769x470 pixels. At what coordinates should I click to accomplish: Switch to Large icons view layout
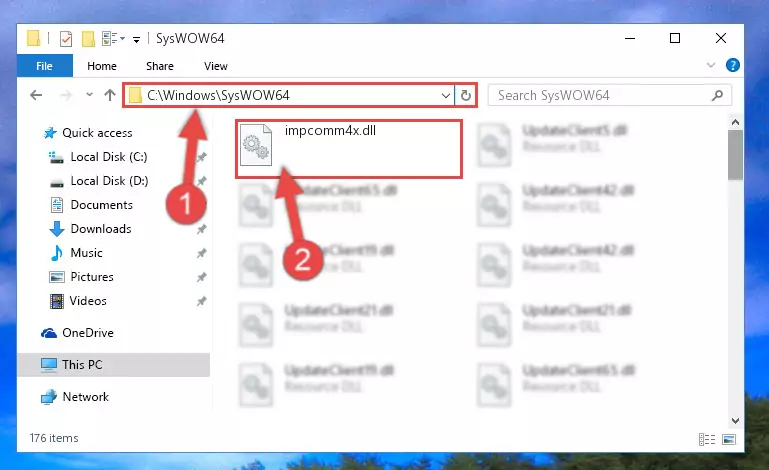(x=729, y=439)
